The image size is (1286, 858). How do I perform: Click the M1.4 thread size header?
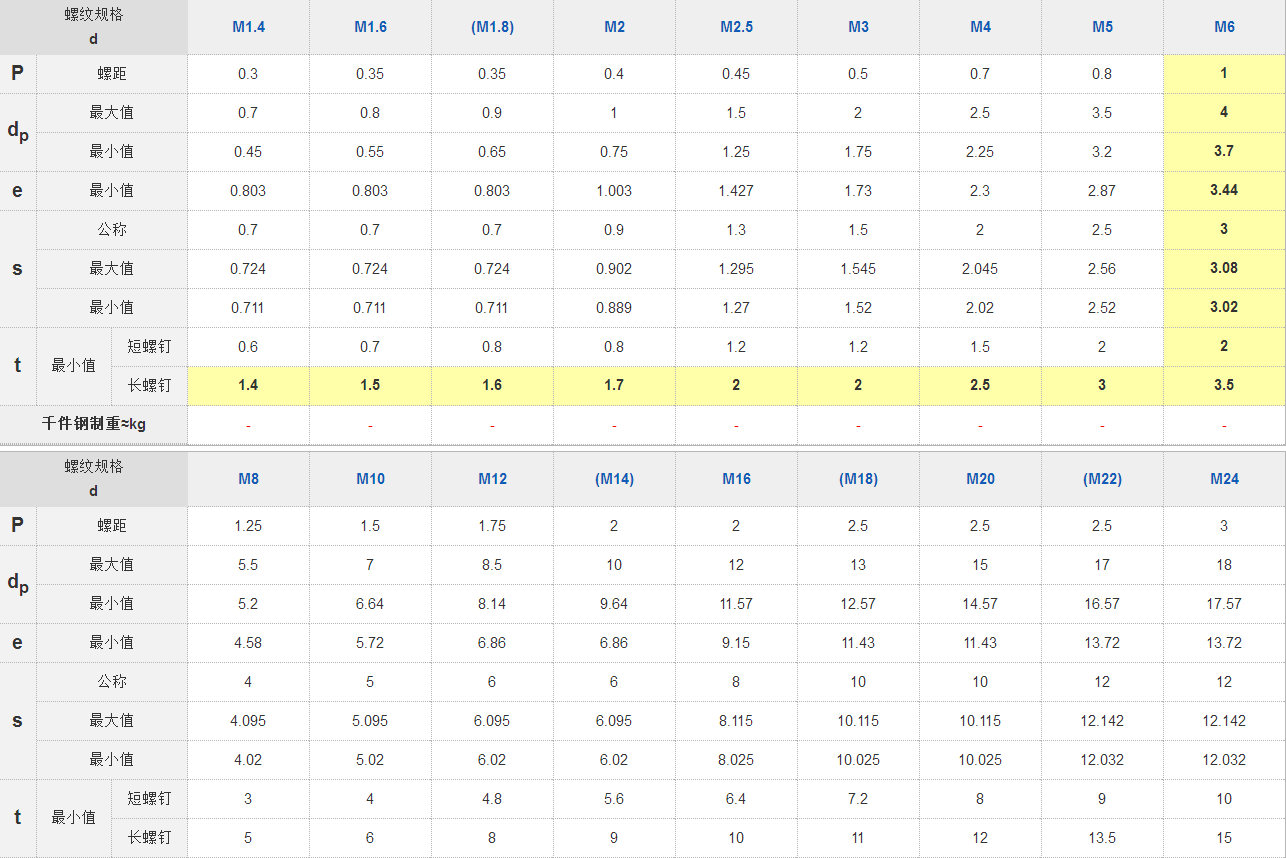tap(248, 27)
